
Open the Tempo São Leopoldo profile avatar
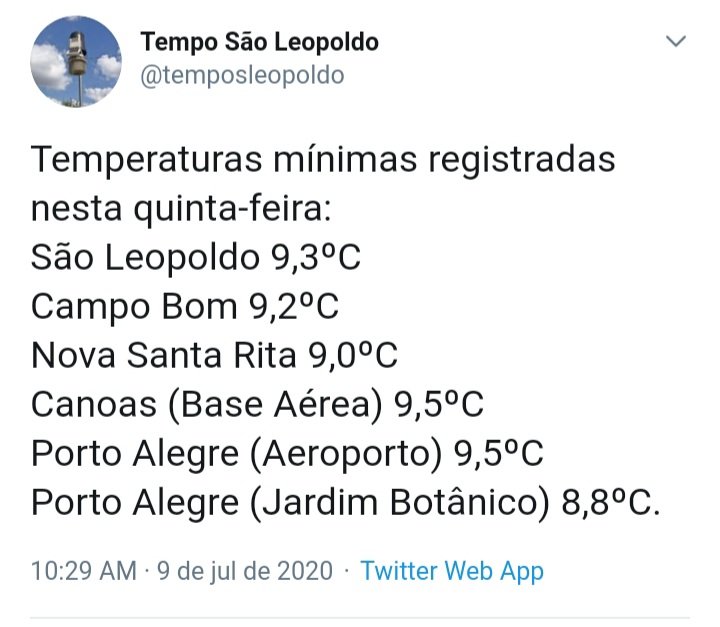76,62
